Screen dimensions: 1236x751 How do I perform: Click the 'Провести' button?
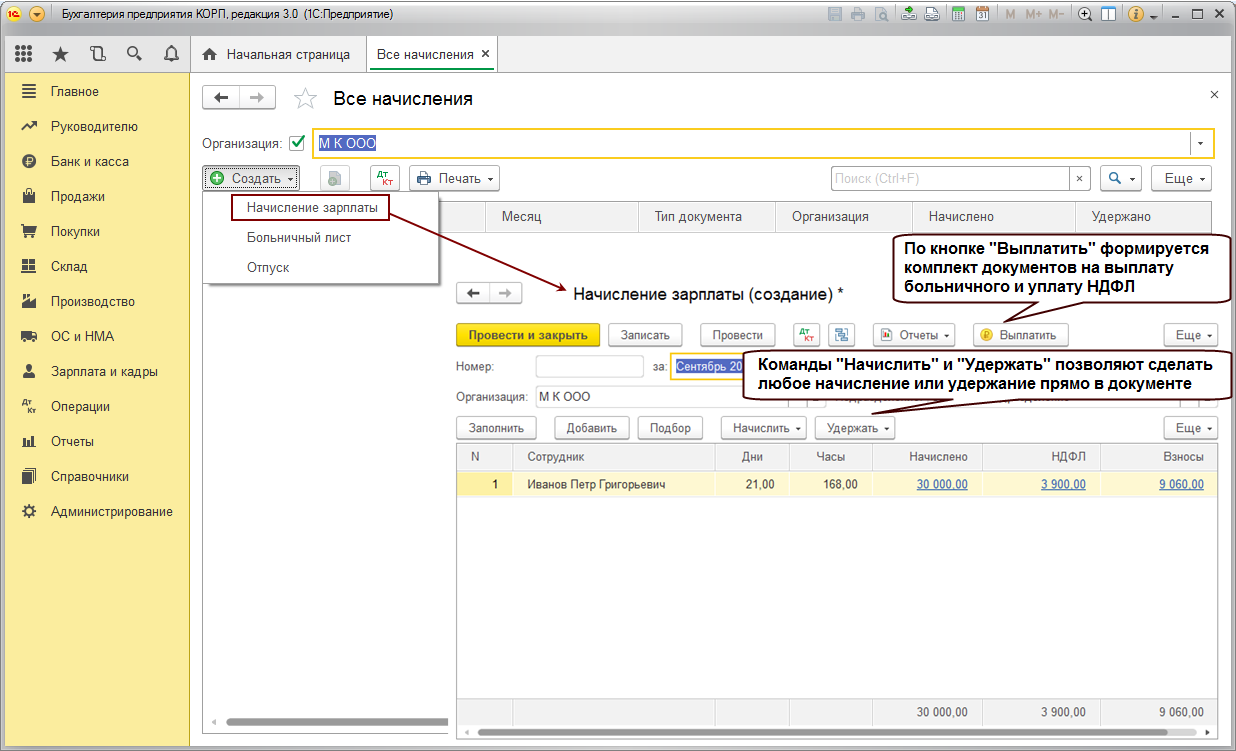click(x=737, y=335)
